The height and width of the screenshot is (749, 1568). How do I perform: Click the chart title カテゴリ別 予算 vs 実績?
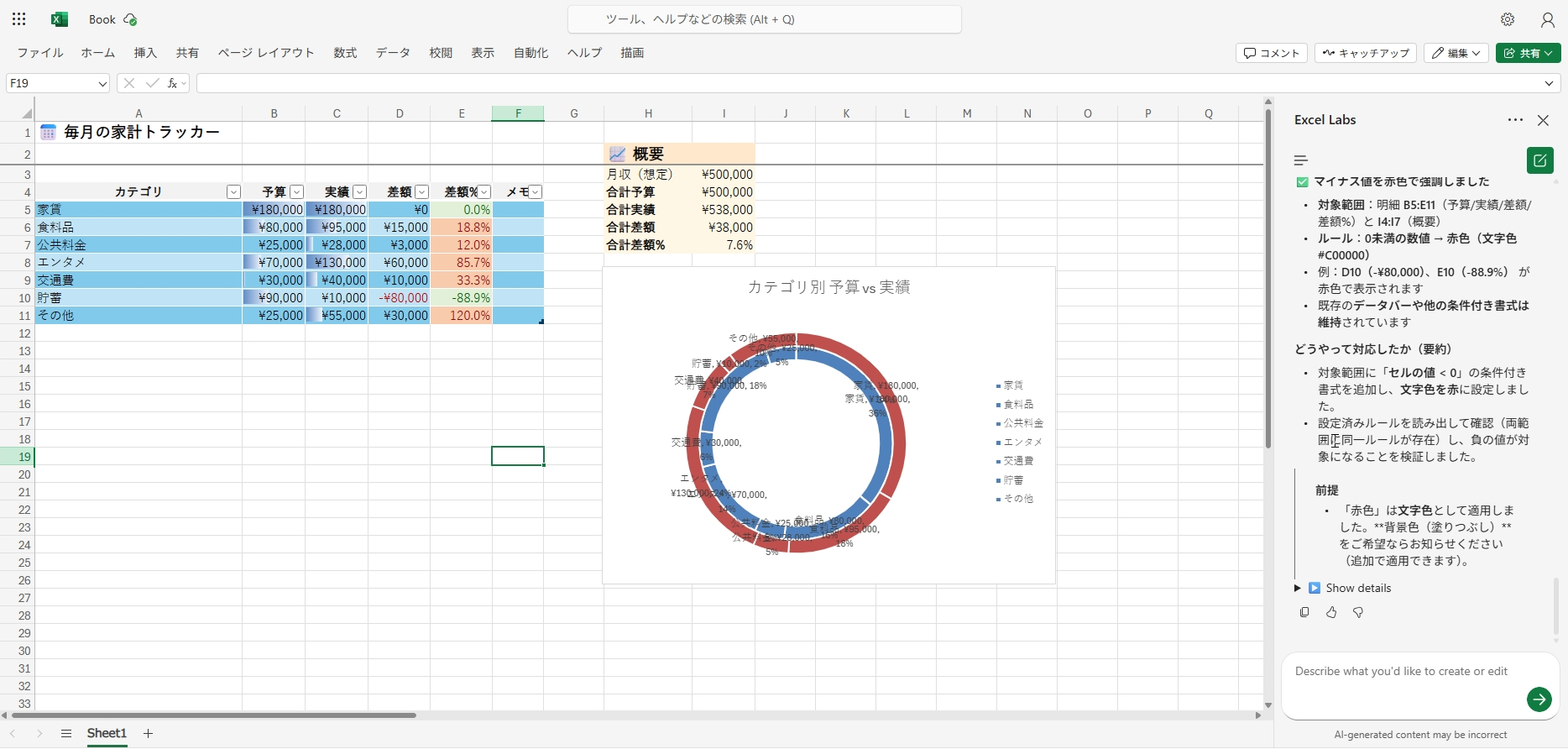tap(828, 287)
